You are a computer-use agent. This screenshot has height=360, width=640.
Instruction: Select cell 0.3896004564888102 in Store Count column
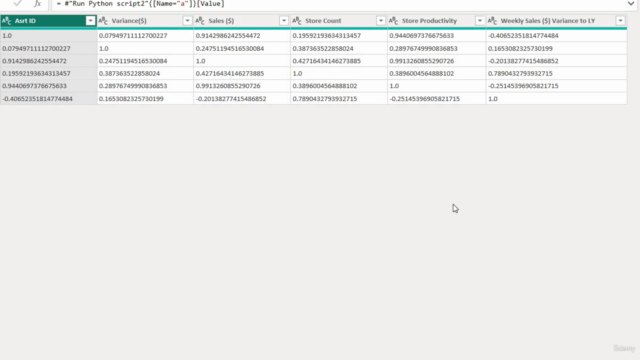[x=339, y=86]
